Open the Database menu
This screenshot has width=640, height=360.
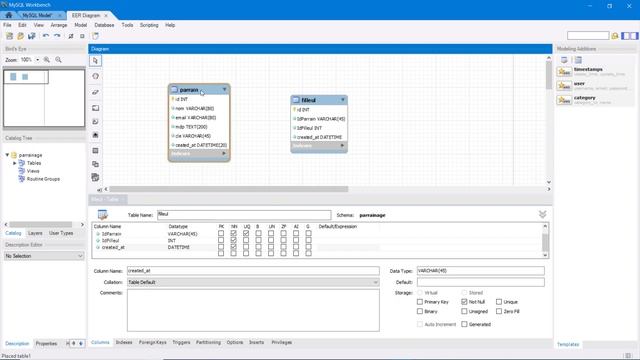point(104,25)
